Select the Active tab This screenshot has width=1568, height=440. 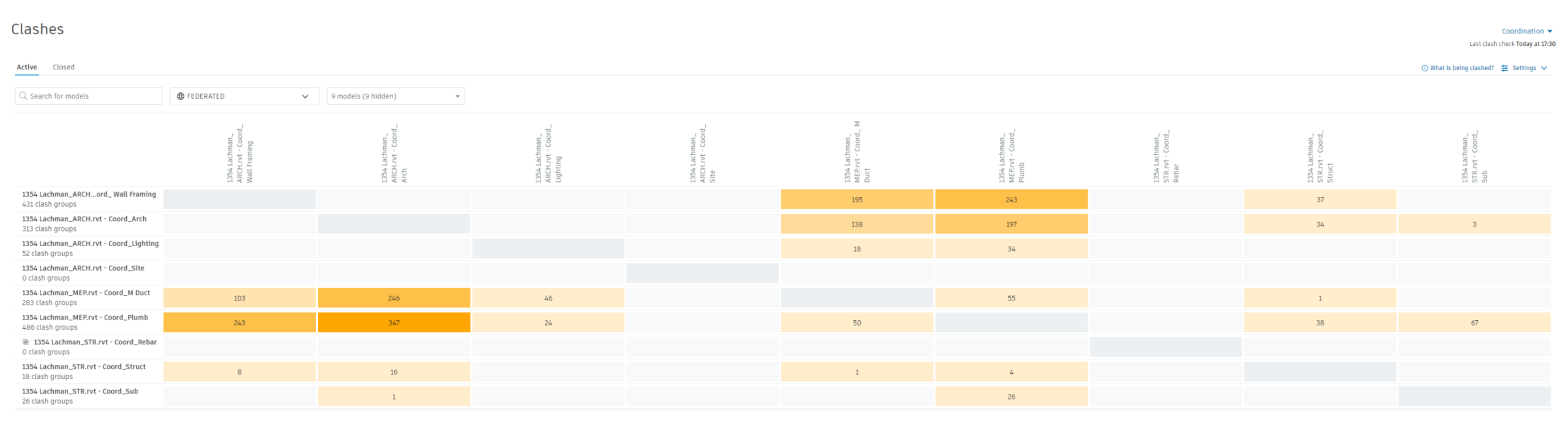point(27,67)
